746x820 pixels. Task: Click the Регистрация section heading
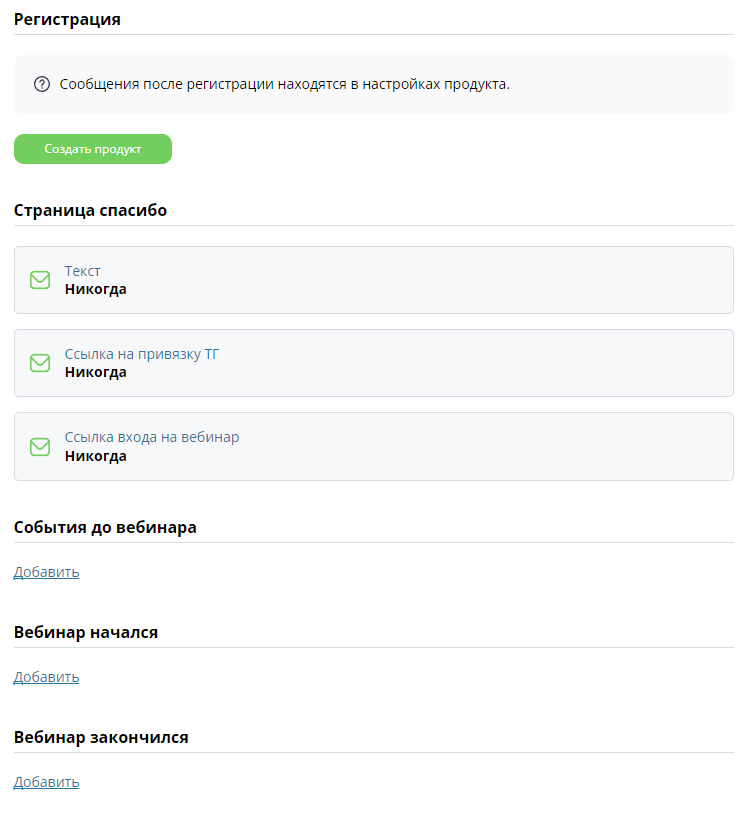click(x=67, y=19)
